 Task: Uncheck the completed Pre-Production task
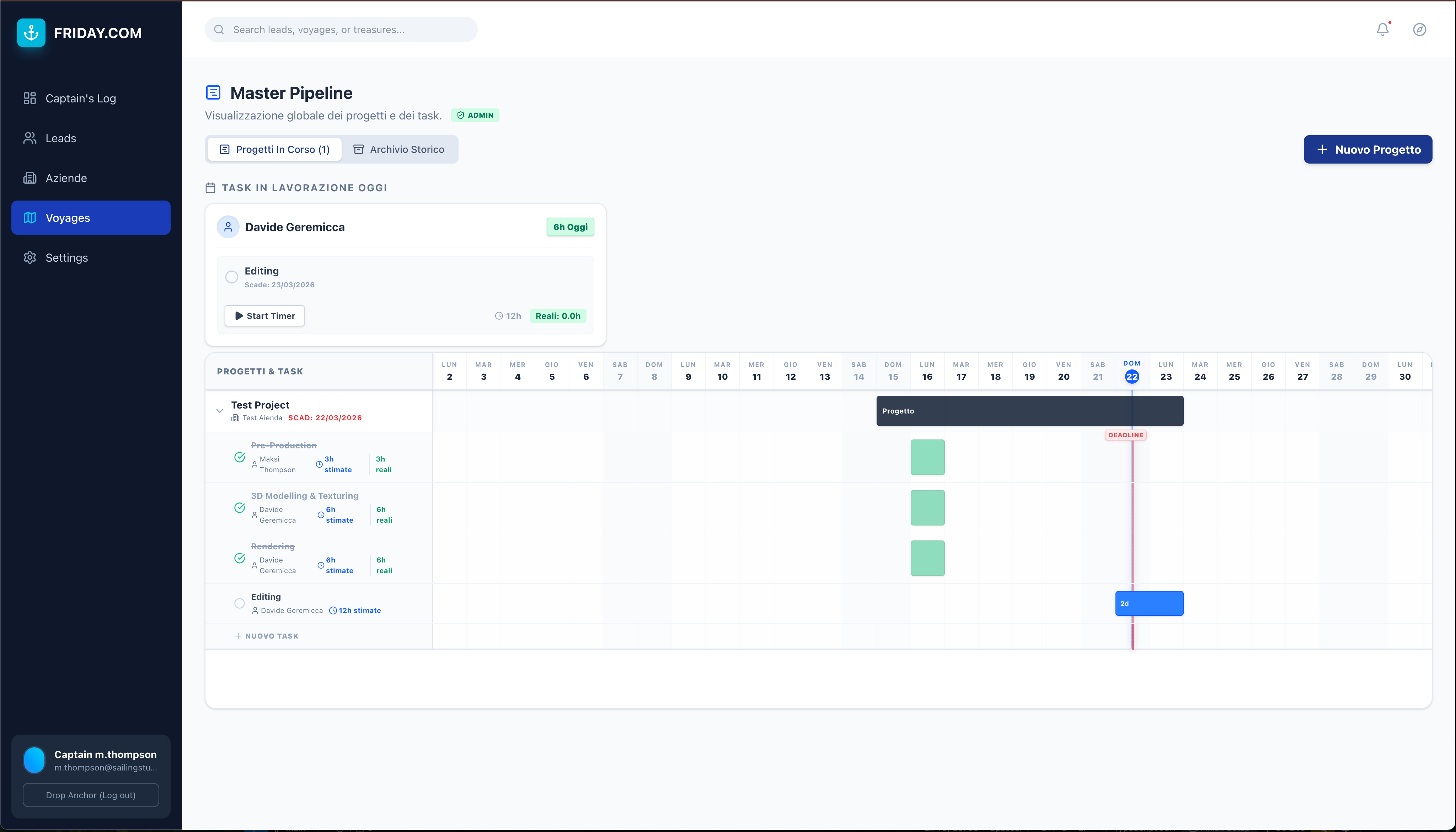pos(240,457)
